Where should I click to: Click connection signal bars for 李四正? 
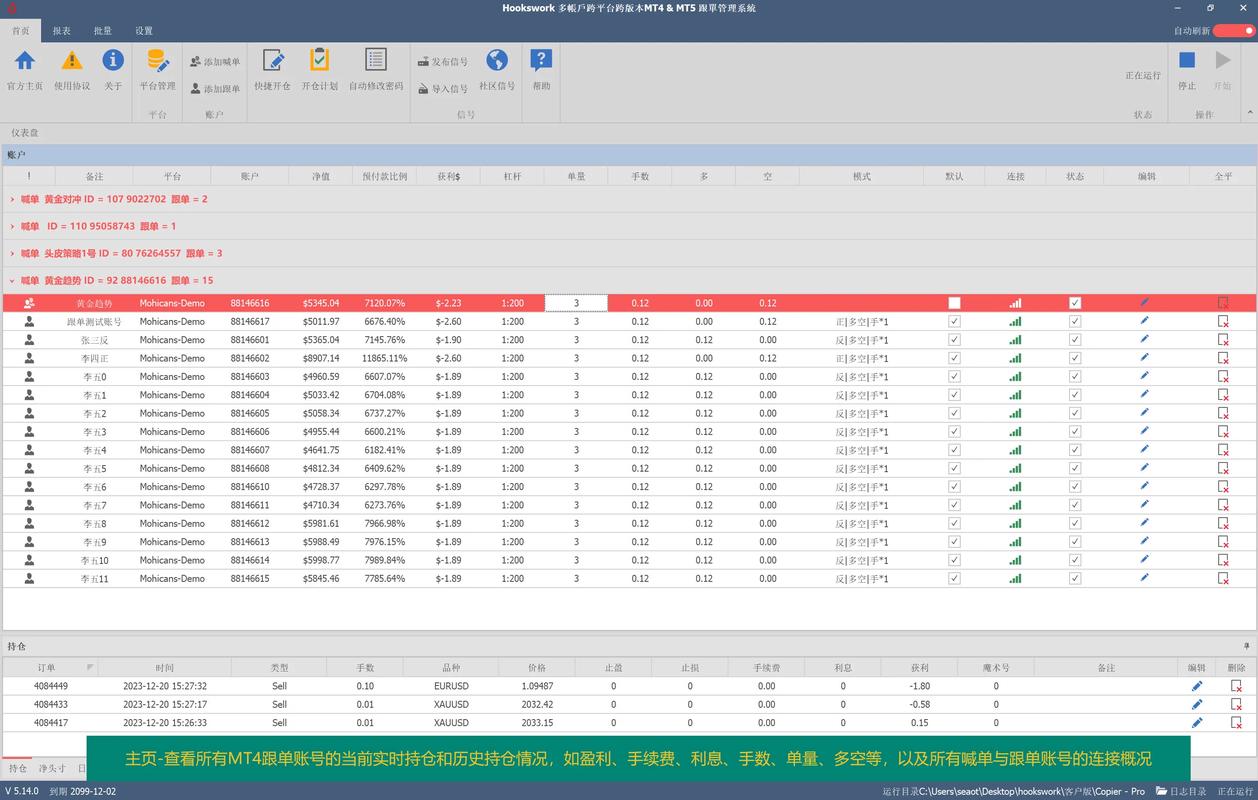(x=1015, y=358)
